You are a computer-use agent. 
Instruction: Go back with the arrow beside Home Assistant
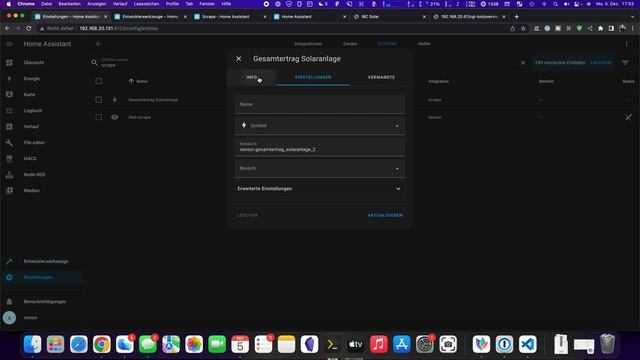[x=98, y=44]
